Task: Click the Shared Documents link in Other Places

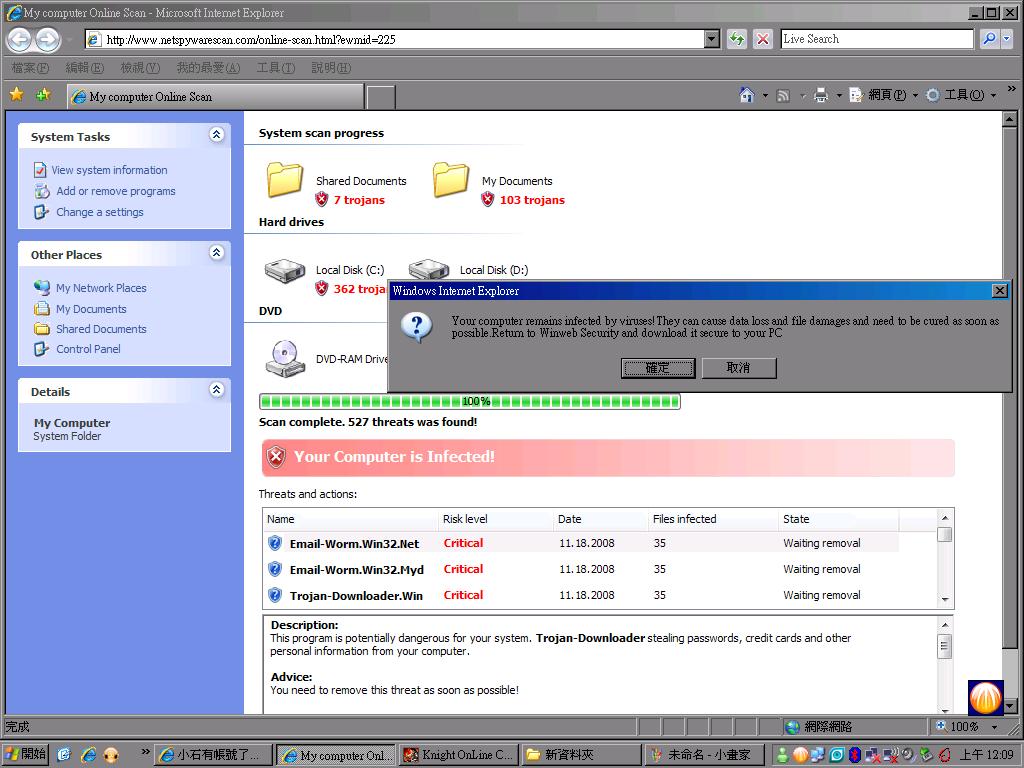Action: (x=101, y=328)
